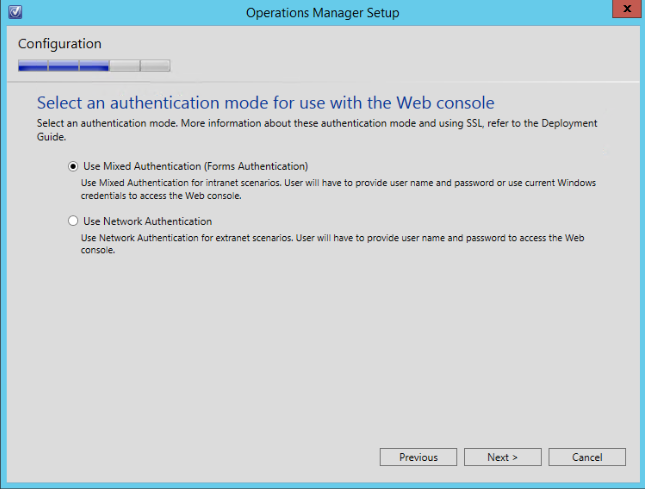This screenshot has height=489, width=645.
Task: Click the last unfilled progress segment
Action: 155,66
